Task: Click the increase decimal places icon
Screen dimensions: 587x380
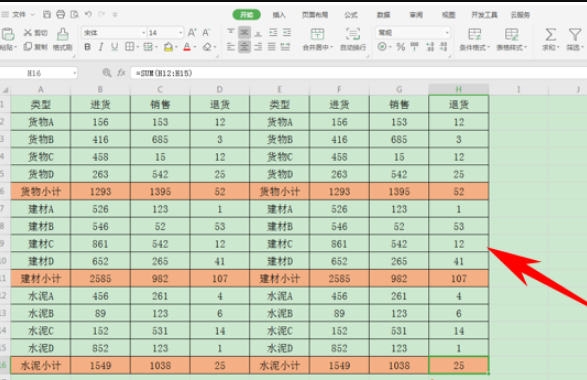Action: (x=430, y=47)
